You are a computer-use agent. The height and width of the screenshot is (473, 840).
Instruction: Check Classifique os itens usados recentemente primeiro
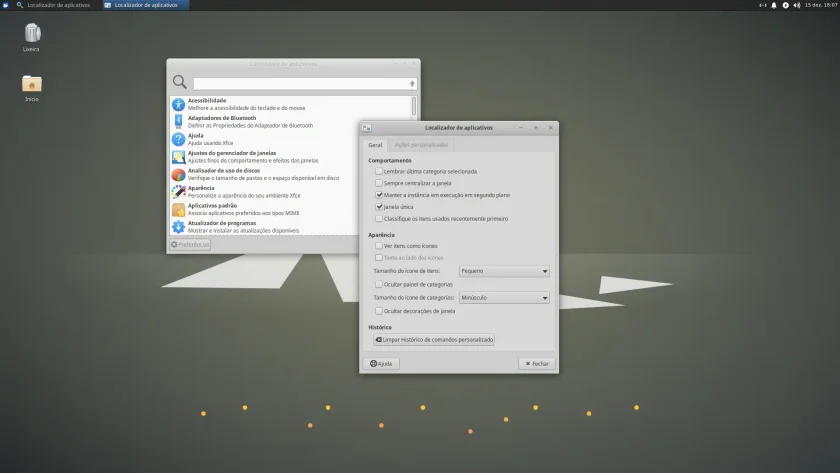pos(379,219)
